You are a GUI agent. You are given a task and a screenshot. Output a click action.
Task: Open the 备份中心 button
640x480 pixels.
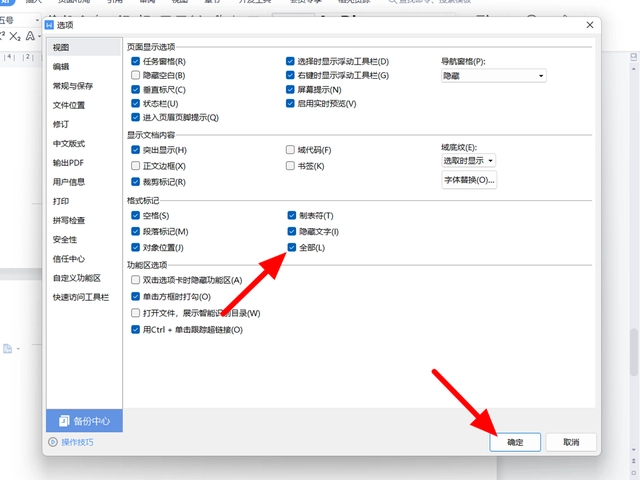(84, 421)
